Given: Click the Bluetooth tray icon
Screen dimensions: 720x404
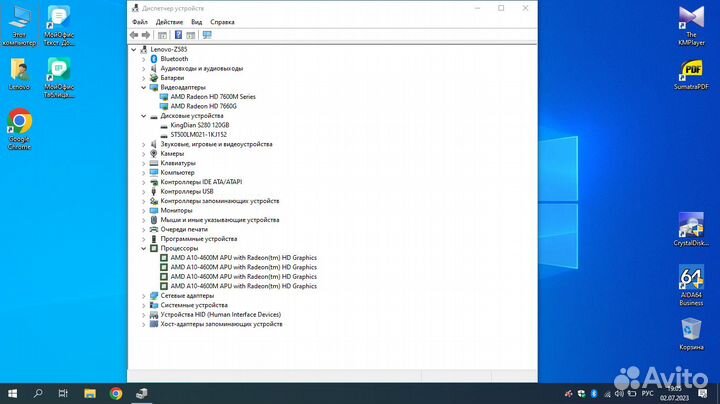Looking at the screenshot, I should 594,394.
